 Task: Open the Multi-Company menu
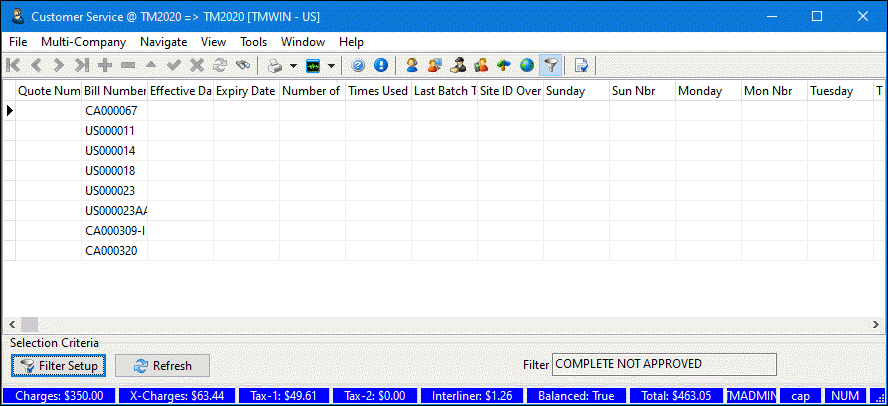click(83, 42)
